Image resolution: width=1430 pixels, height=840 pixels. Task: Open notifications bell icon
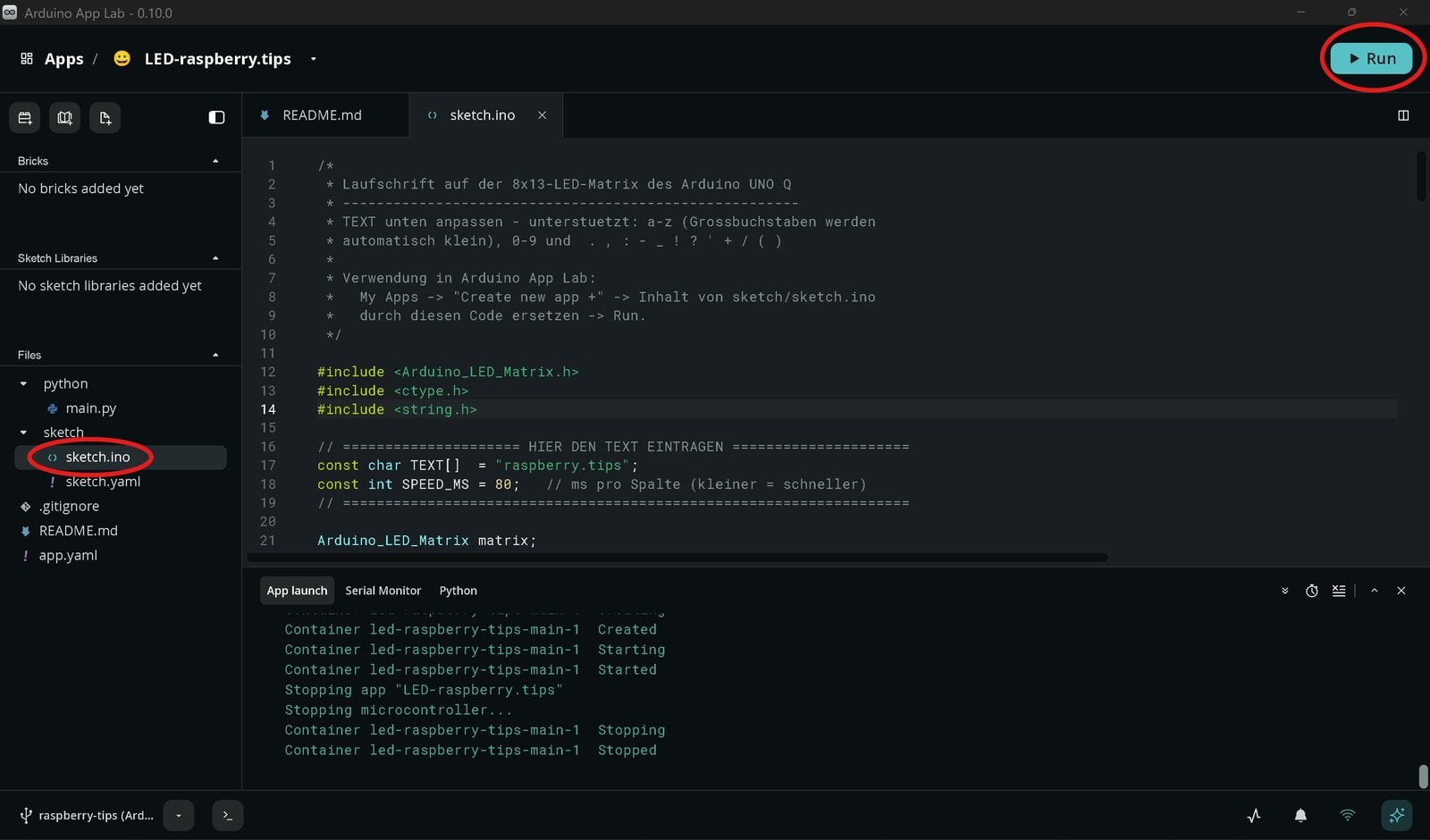(x=1300, y=815)
